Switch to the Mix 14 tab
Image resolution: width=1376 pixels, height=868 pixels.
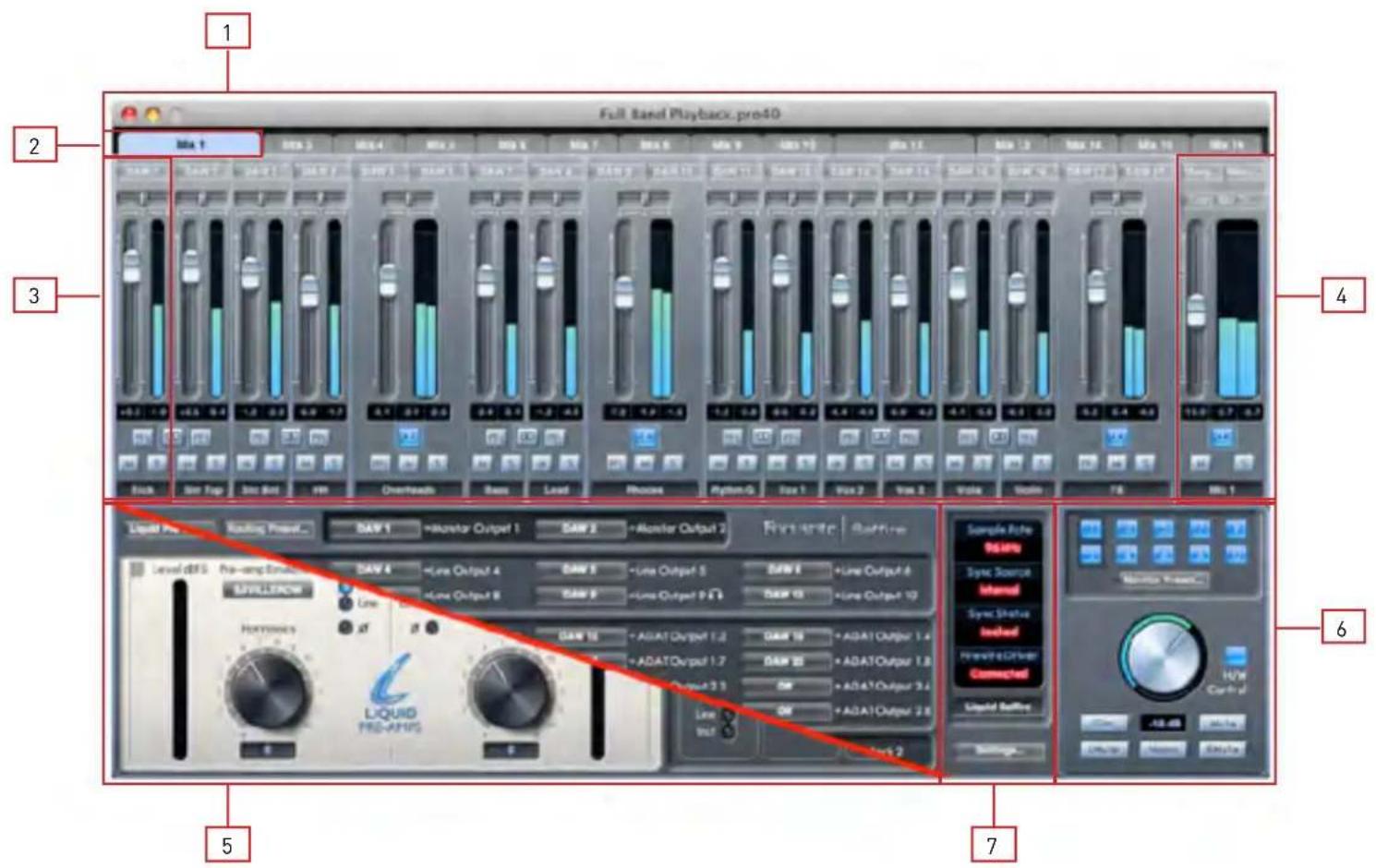1083,144
